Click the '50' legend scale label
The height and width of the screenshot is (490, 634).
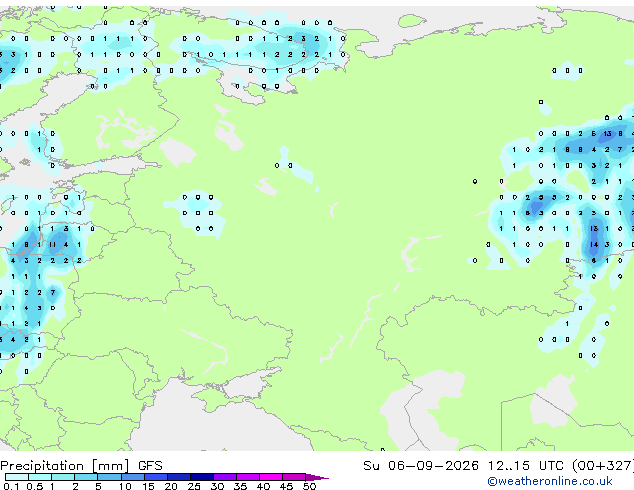pos(309,486)
